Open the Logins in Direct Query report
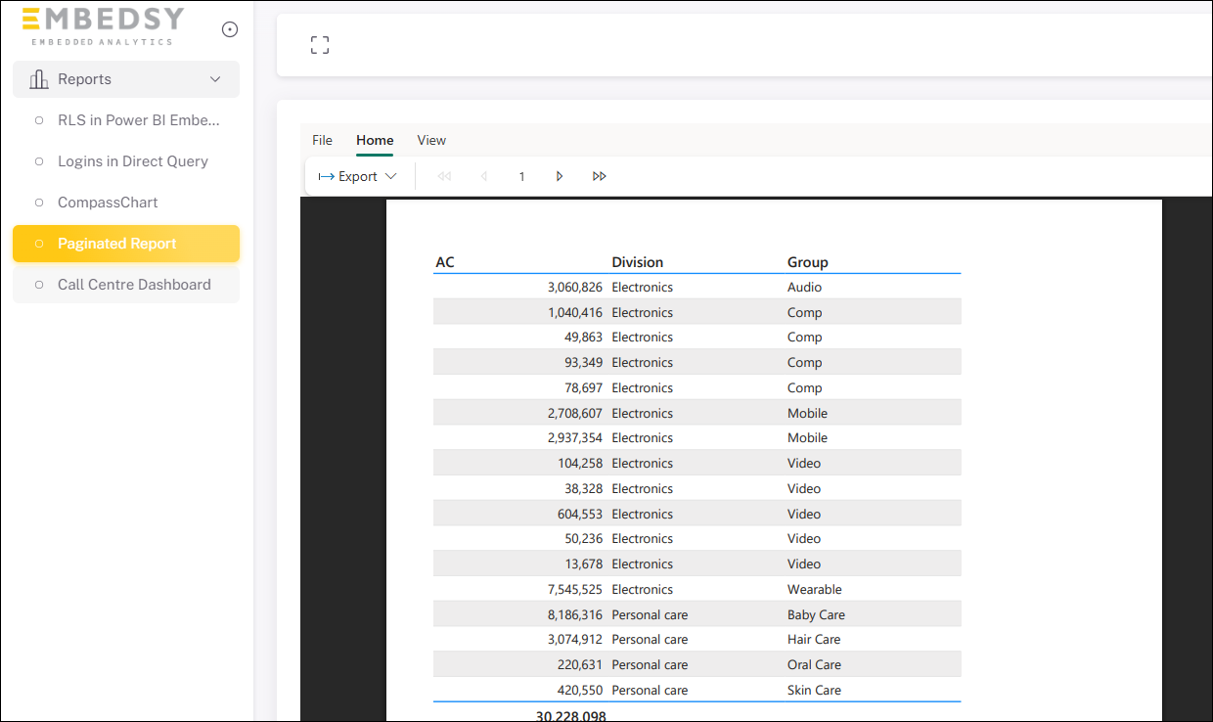Viewport: 1213px width, 722px height. (134, 161)
